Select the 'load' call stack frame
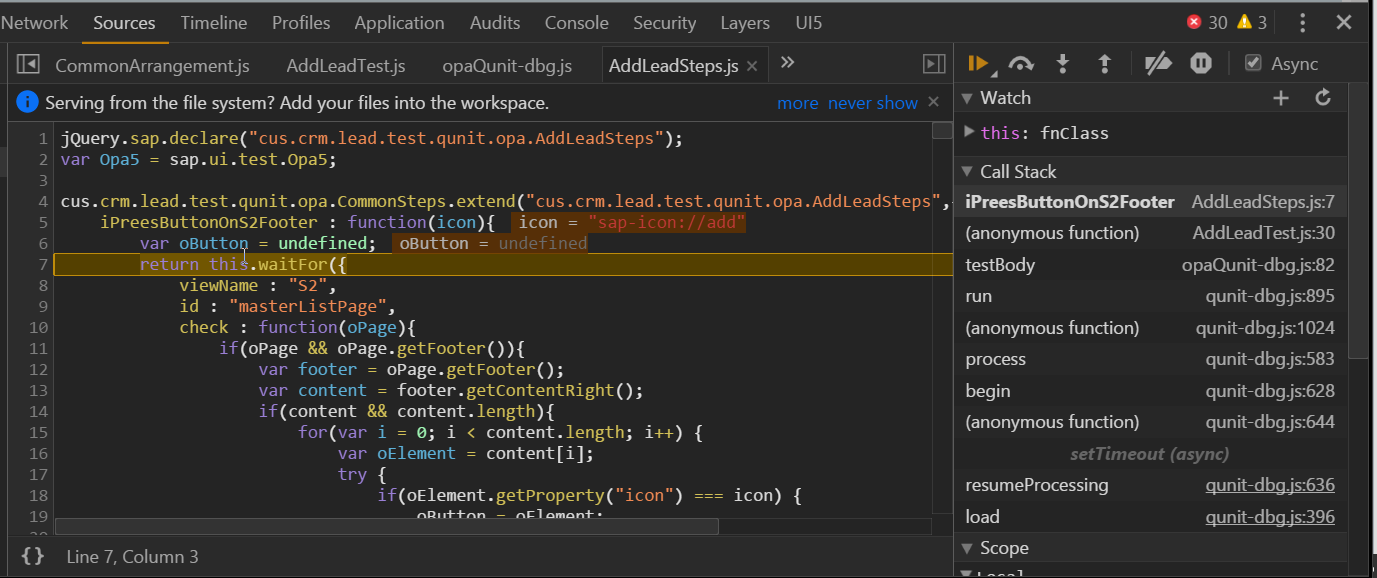1377x578 pixels. coord(1150,517)
